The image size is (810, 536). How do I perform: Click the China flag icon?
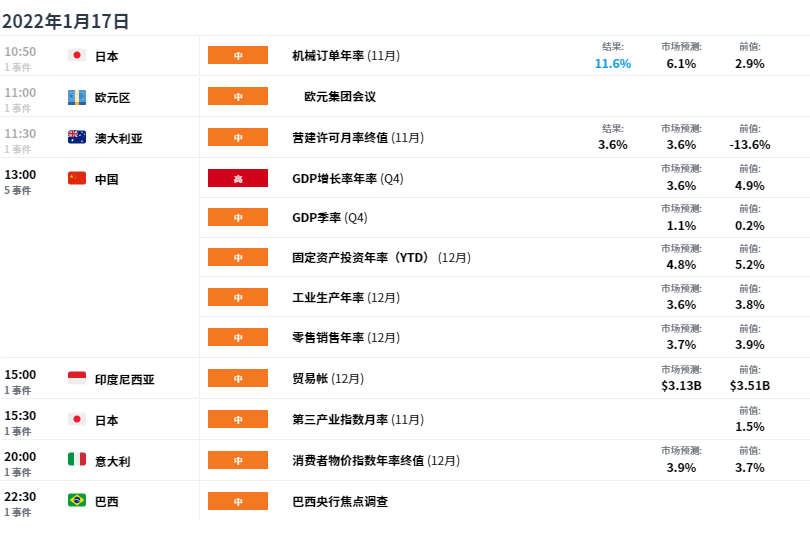[77, 178]
